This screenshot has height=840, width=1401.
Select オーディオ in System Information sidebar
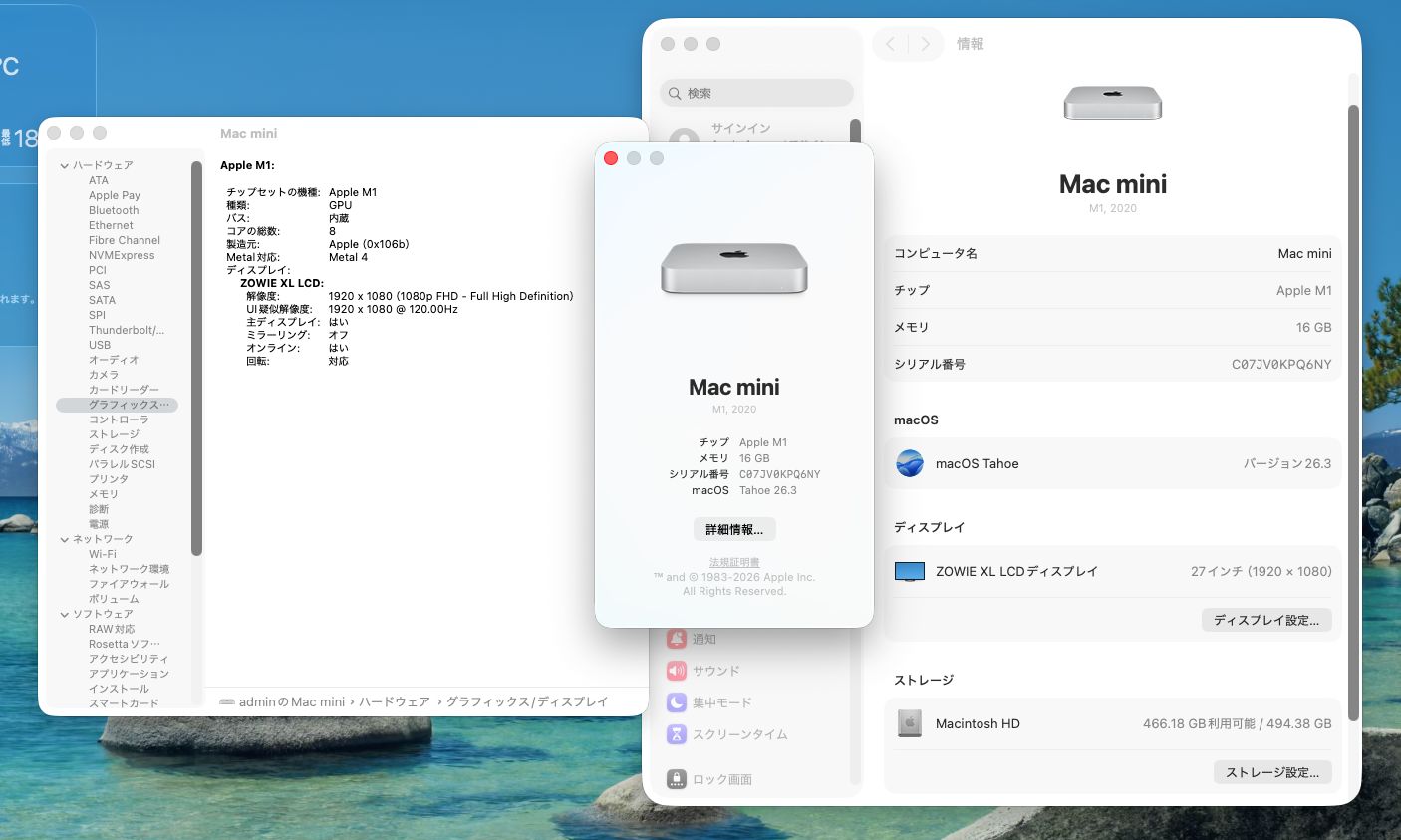114,360
